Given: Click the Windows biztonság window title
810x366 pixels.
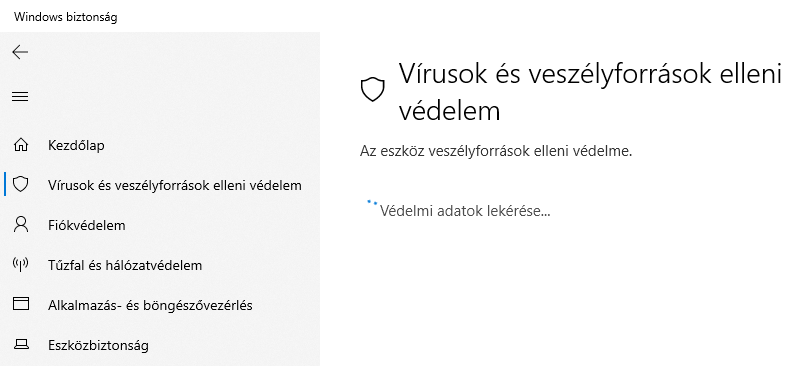Looking at the screenshot, I should 66,17.
